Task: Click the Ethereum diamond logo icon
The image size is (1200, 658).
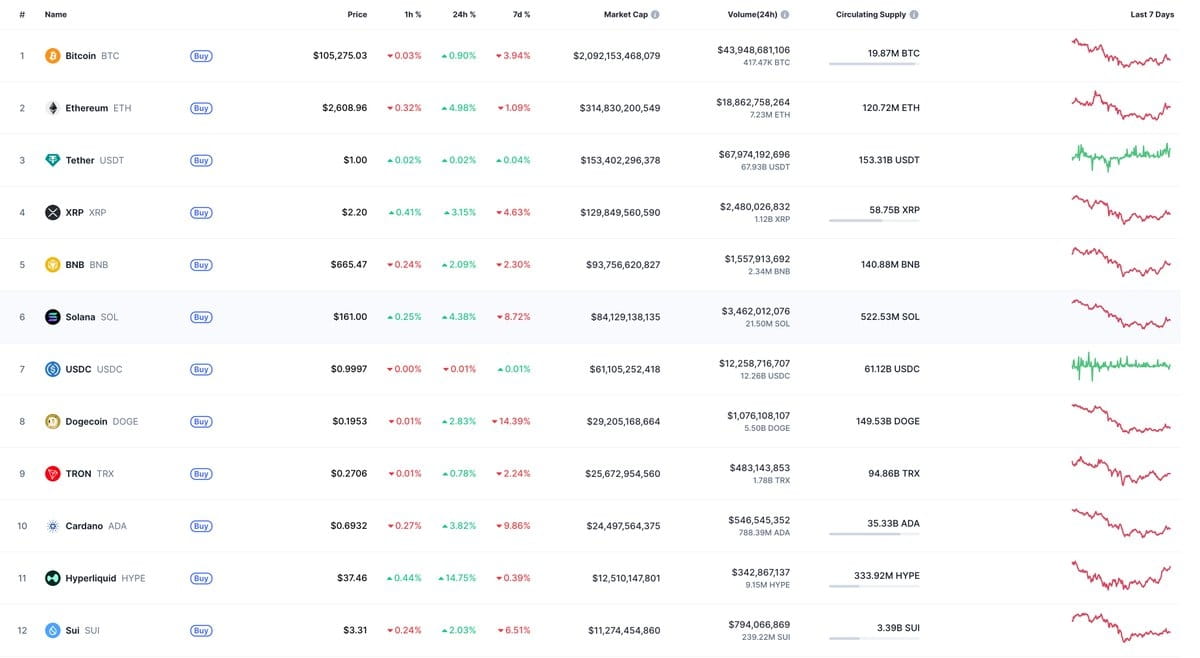Action: point(53,108)
